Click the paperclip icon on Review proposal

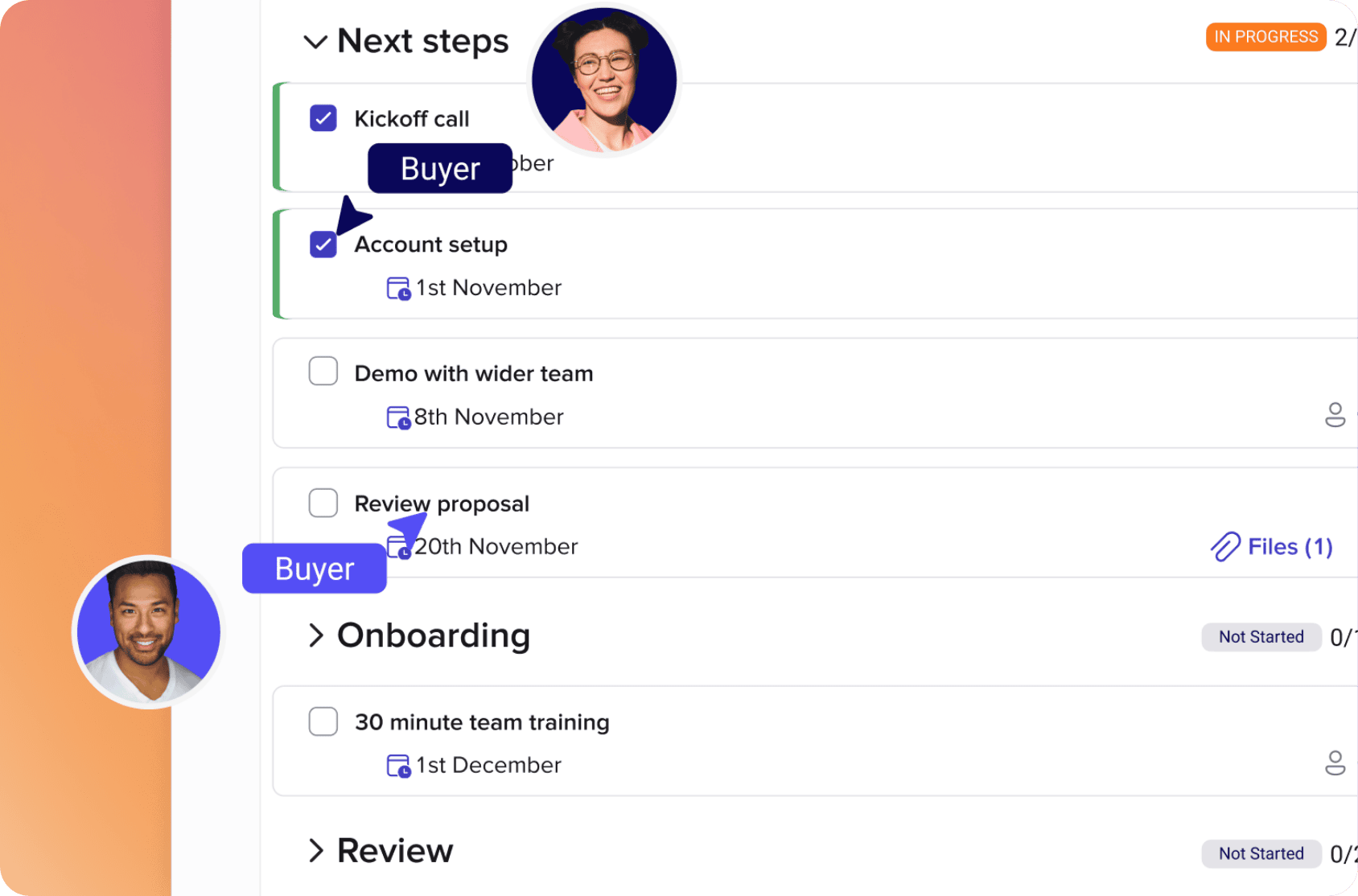click(x=1225, y=547)
